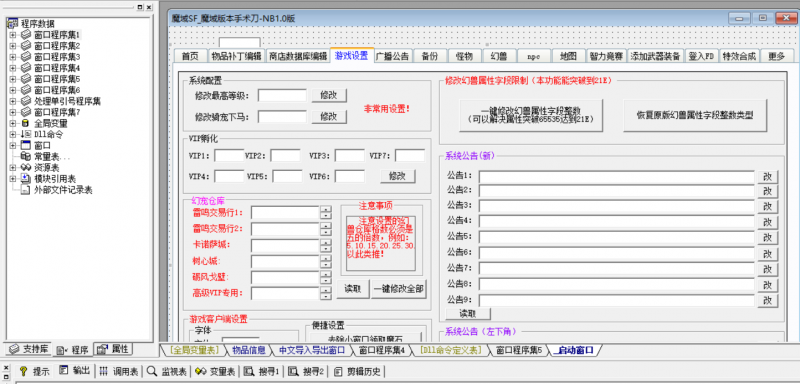Image resolution: width=800 pixels, height=384 pixels.
Task: Open the 搜寻2 search panel
Action: pyautogui.click(x=306, y=371)
